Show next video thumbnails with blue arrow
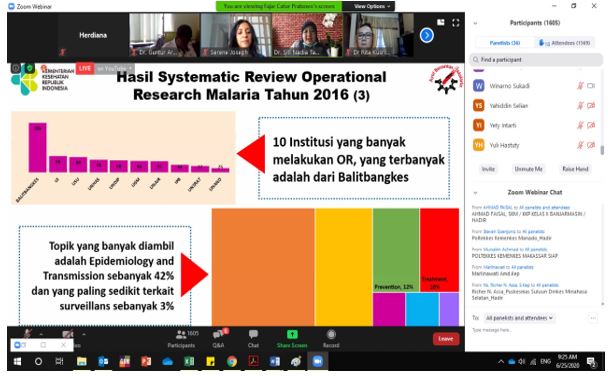The width and height of the screenshot is (611, 376). click(x=427, y=35)
